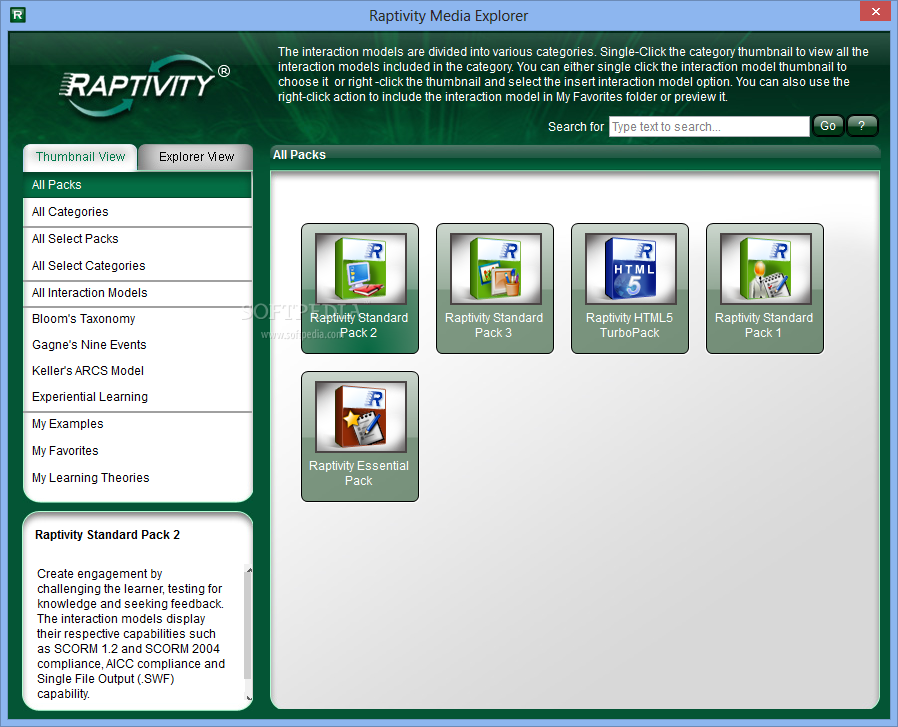
Task: Select All Interaction Models item
Action: 137,293
